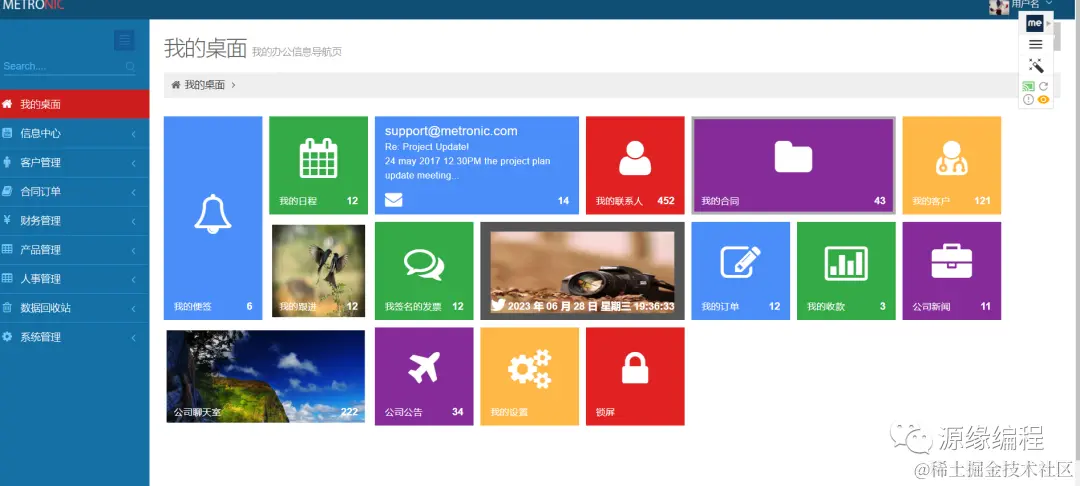Viewport: 1080px width, 486px height.
Task: Open the 公司新闻 briefcase tile
Action: (x=951, y=271)
